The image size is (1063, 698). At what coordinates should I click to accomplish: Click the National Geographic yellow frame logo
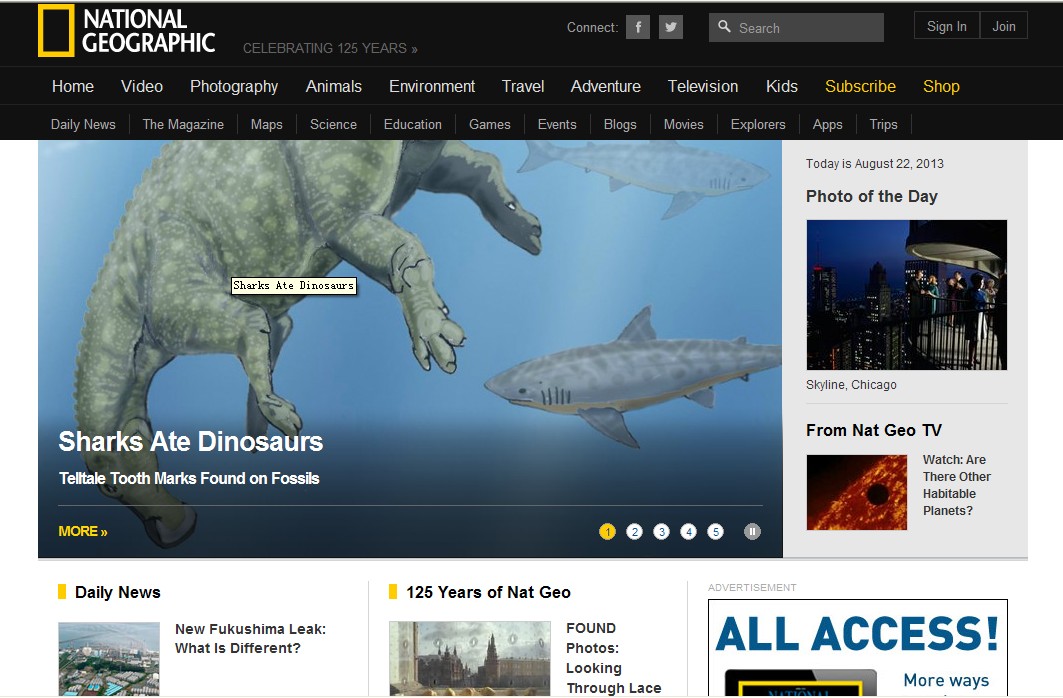56,30
